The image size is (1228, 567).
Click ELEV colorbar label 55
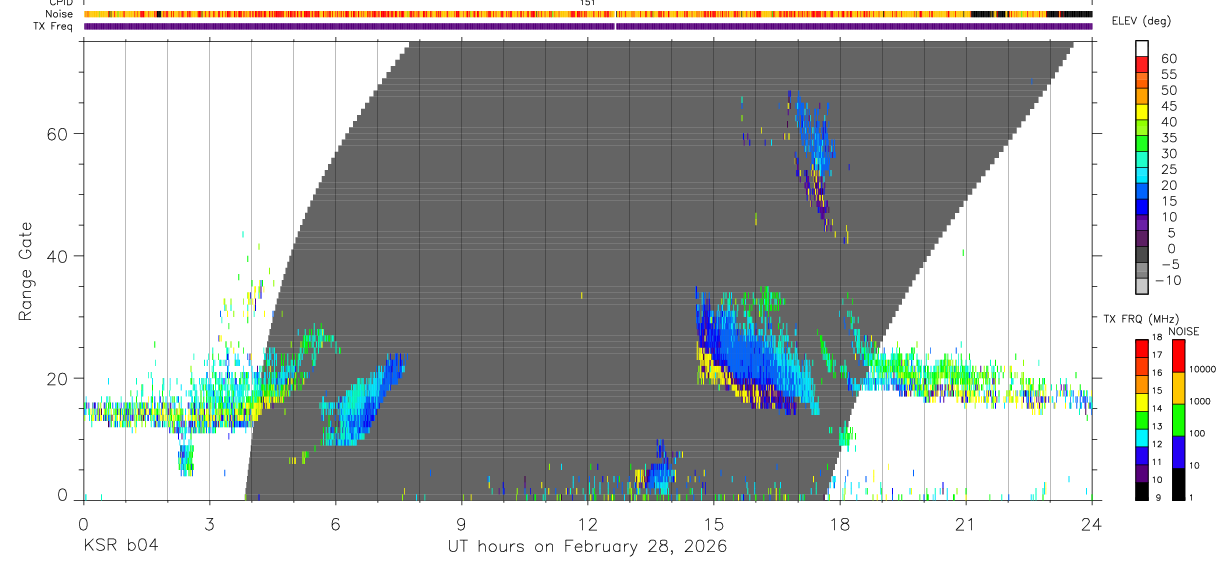point(1168,75)
